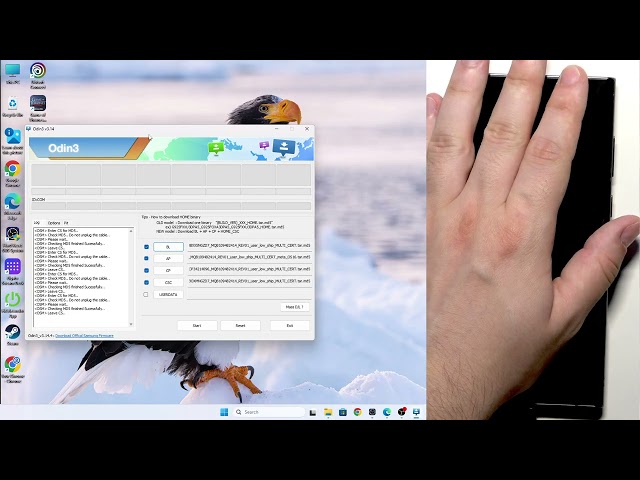The image size is (640, 480).
Task: Open the blue photo info desktop shortcut
Action: (x=13, y=140)
